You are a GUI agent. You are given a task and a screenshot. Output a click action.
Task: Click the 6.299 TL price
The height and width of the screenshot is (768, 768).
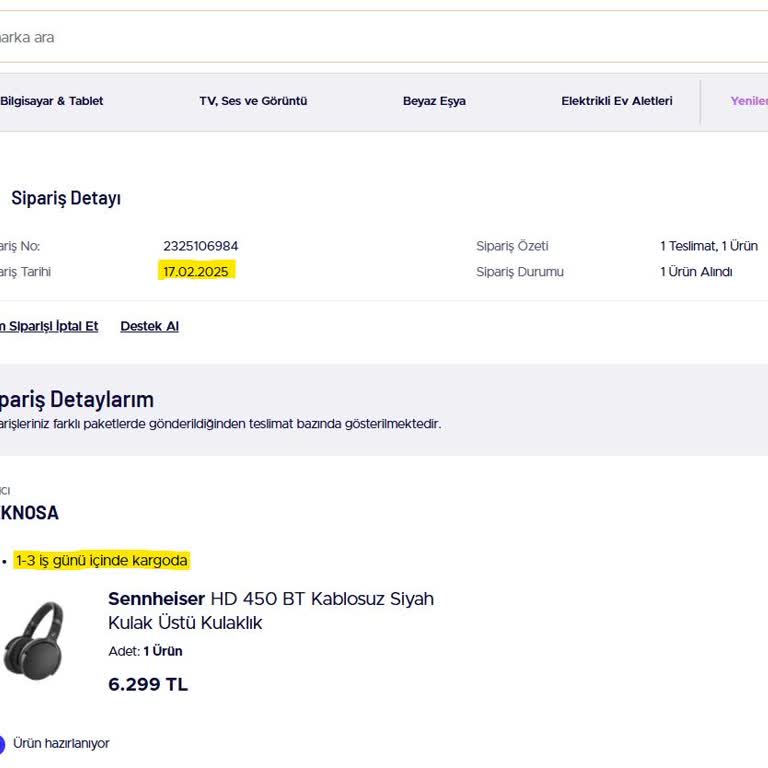click(x=147, y=685)
